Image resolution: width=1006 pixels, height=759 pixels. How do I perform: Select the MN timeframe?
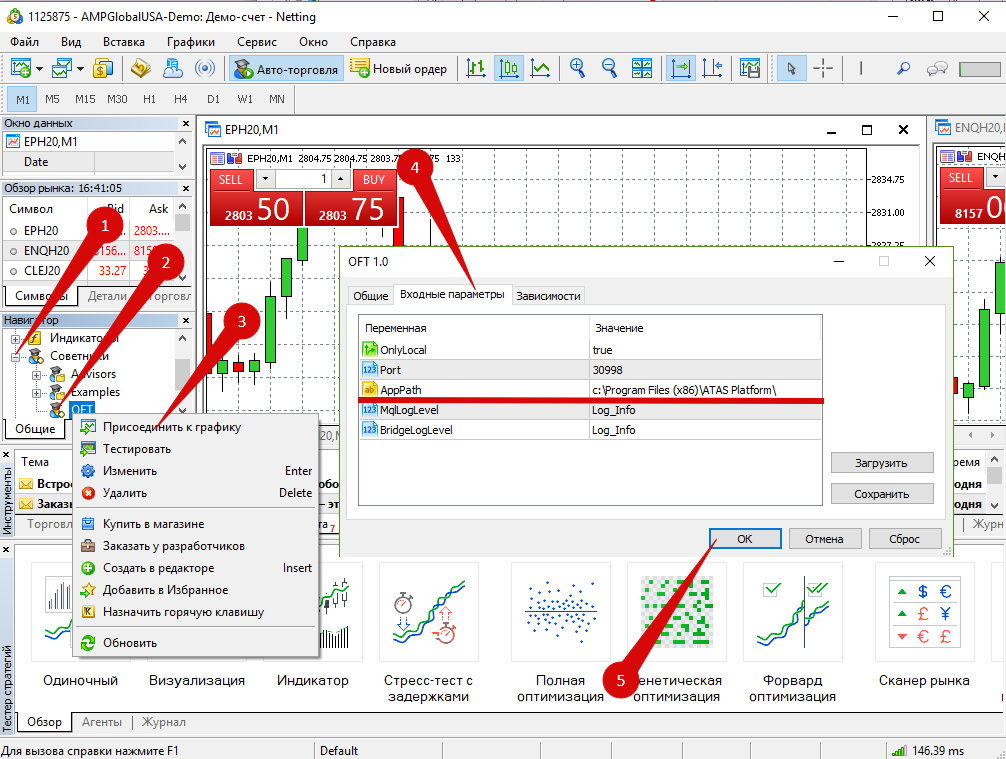(277, 99)
